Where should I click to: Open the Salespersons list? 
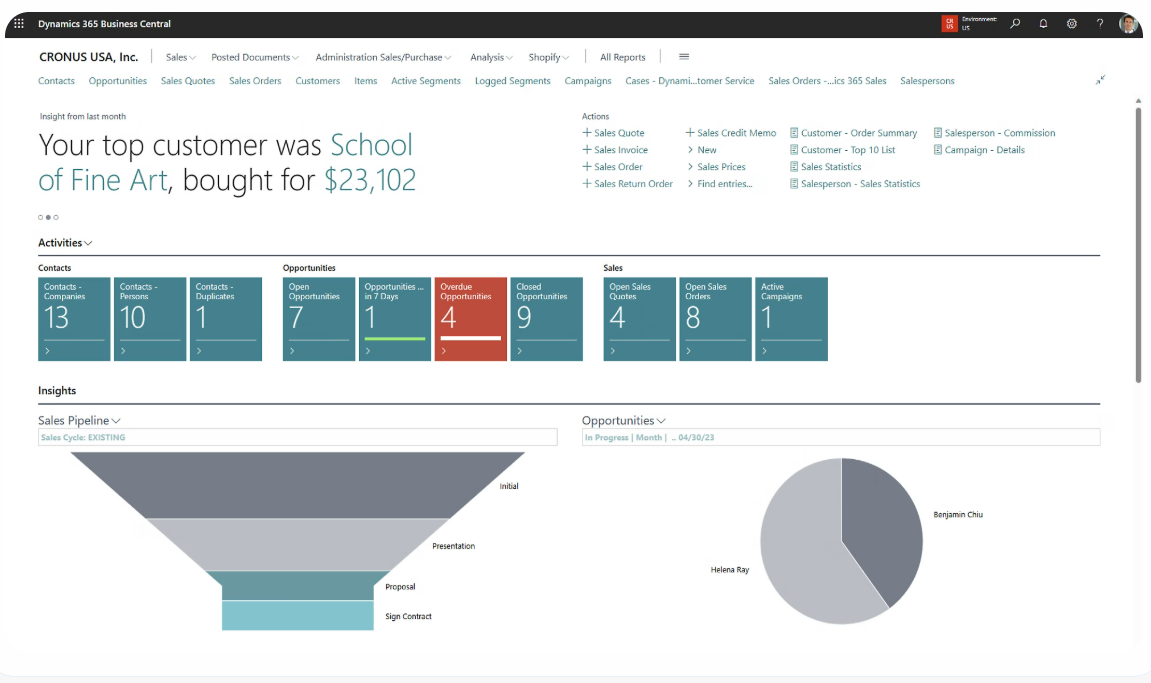click(927, 81)
